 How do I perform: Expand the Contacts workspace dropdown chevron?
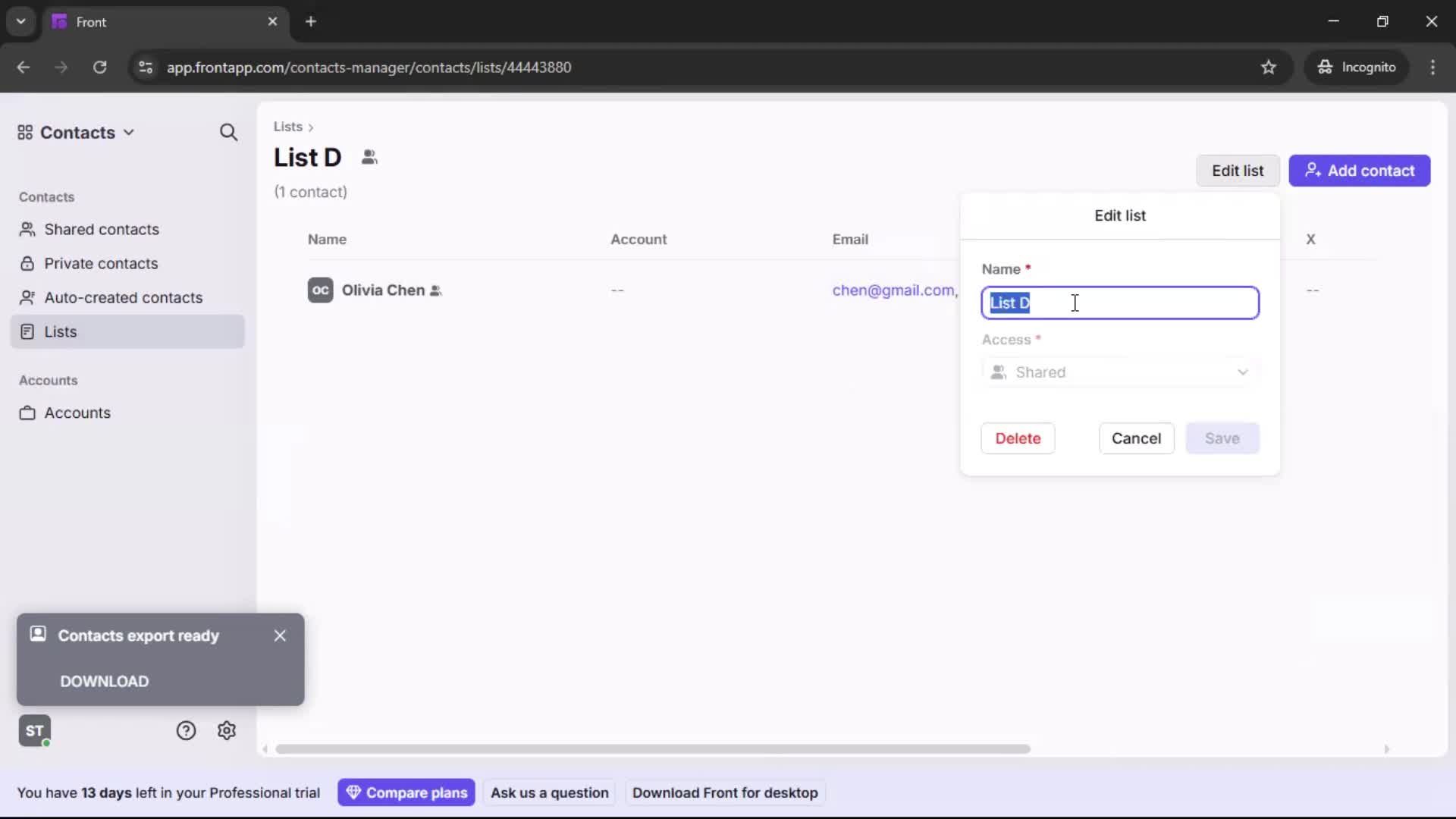click(x=130, y=132)
